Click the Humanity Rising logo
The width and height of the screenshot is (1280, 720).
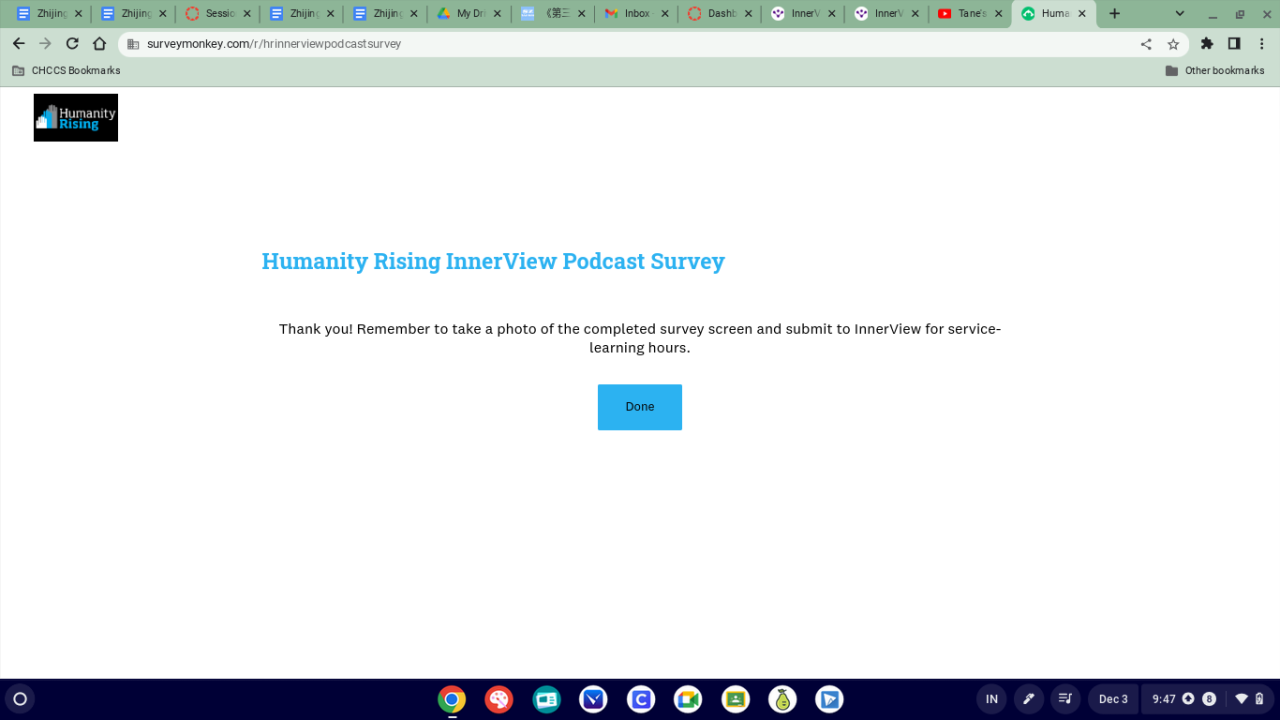click(76, 118)
